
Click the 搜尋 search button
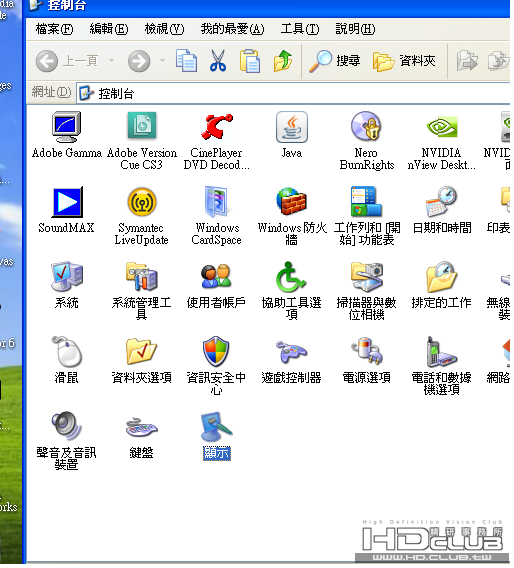(335, 61)
